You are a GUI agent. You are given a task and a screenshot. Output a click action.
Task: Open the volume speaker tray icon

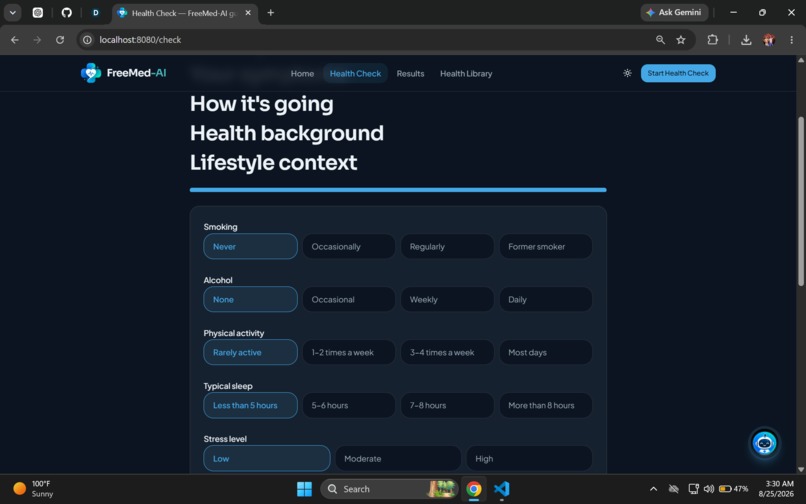coord(709,489)
